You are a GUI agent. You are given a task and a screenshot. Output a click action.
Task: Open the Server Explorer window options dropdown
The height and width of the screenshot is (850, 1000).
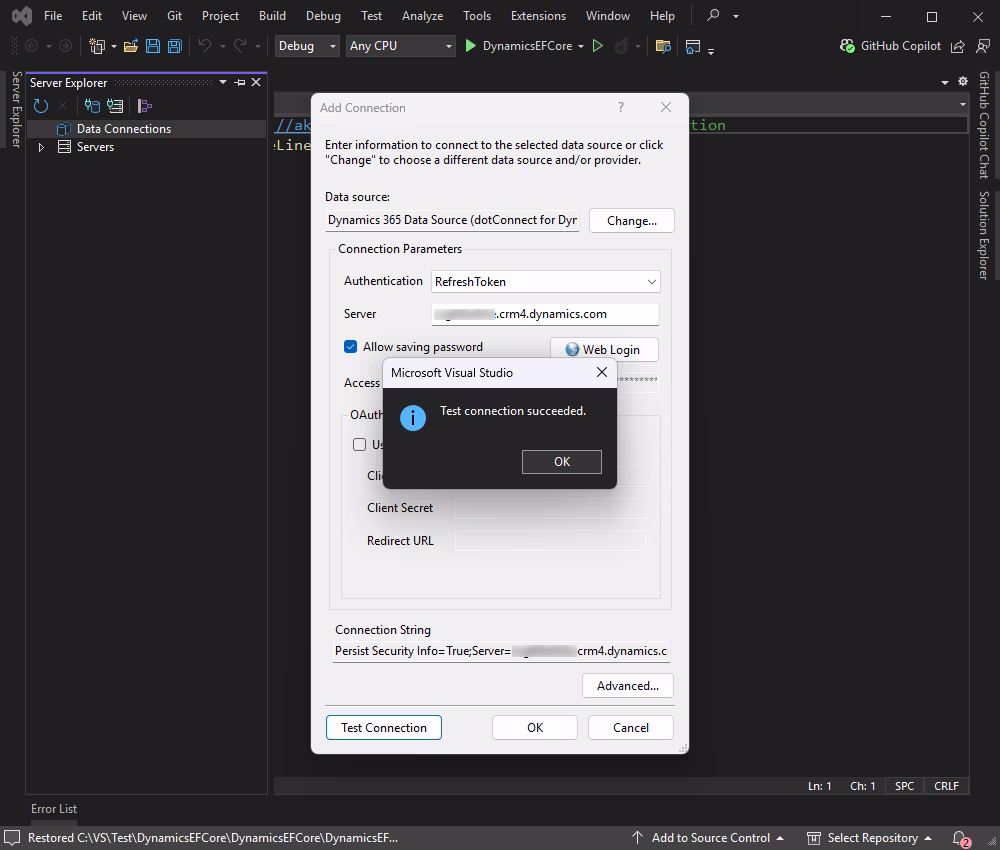(223, 82)
